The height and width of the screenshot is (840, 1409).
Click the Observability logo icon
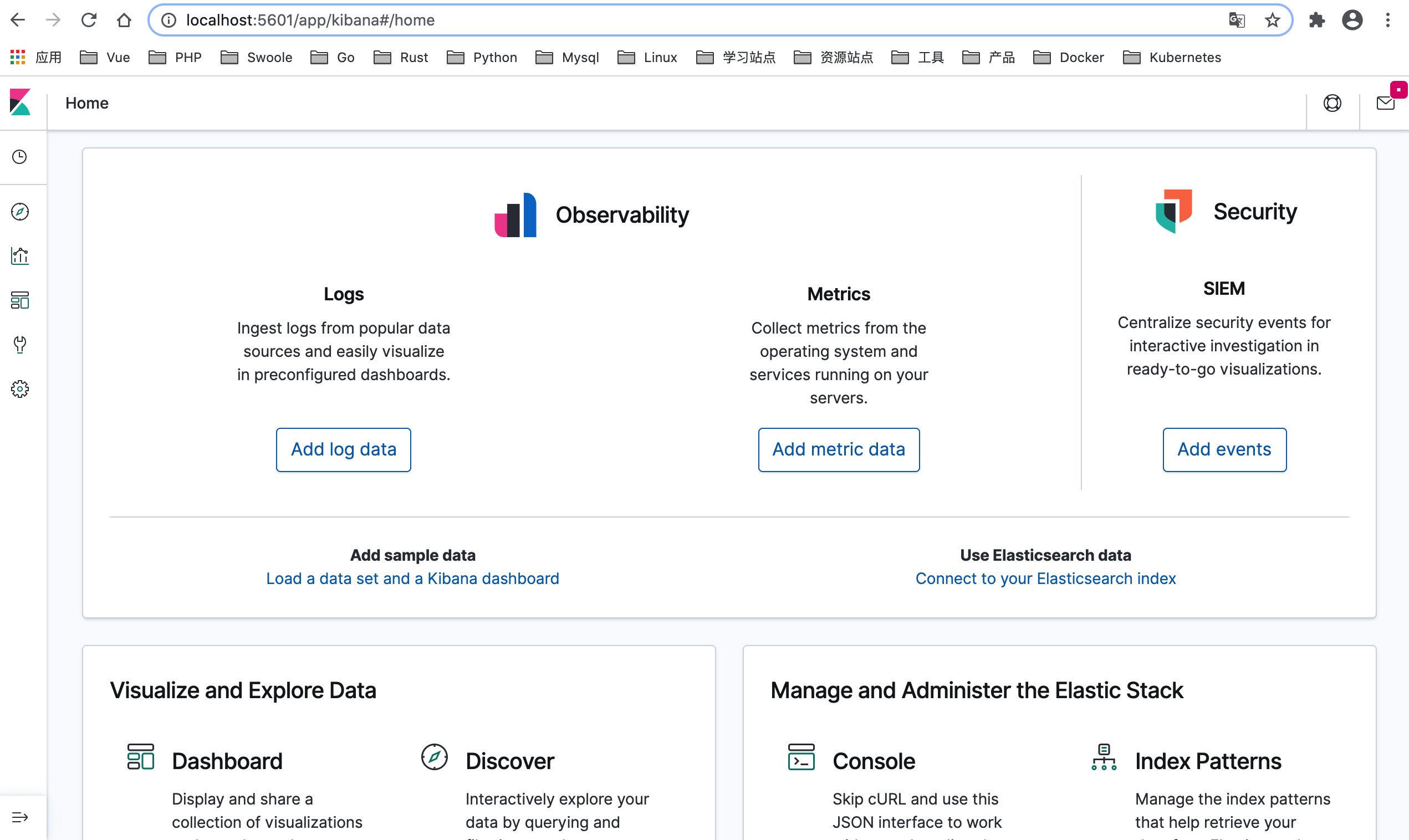[515, 214]
